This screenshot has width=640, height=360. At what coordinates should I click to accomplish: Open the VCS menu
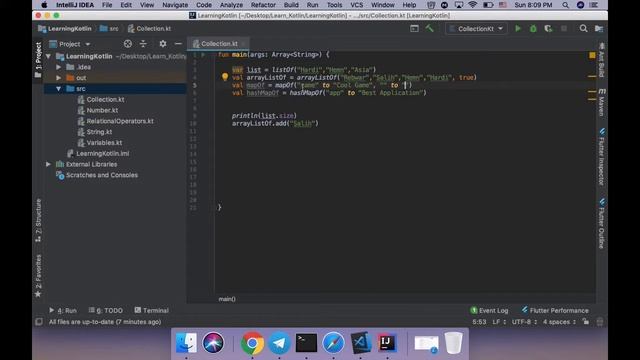[356, 5]
